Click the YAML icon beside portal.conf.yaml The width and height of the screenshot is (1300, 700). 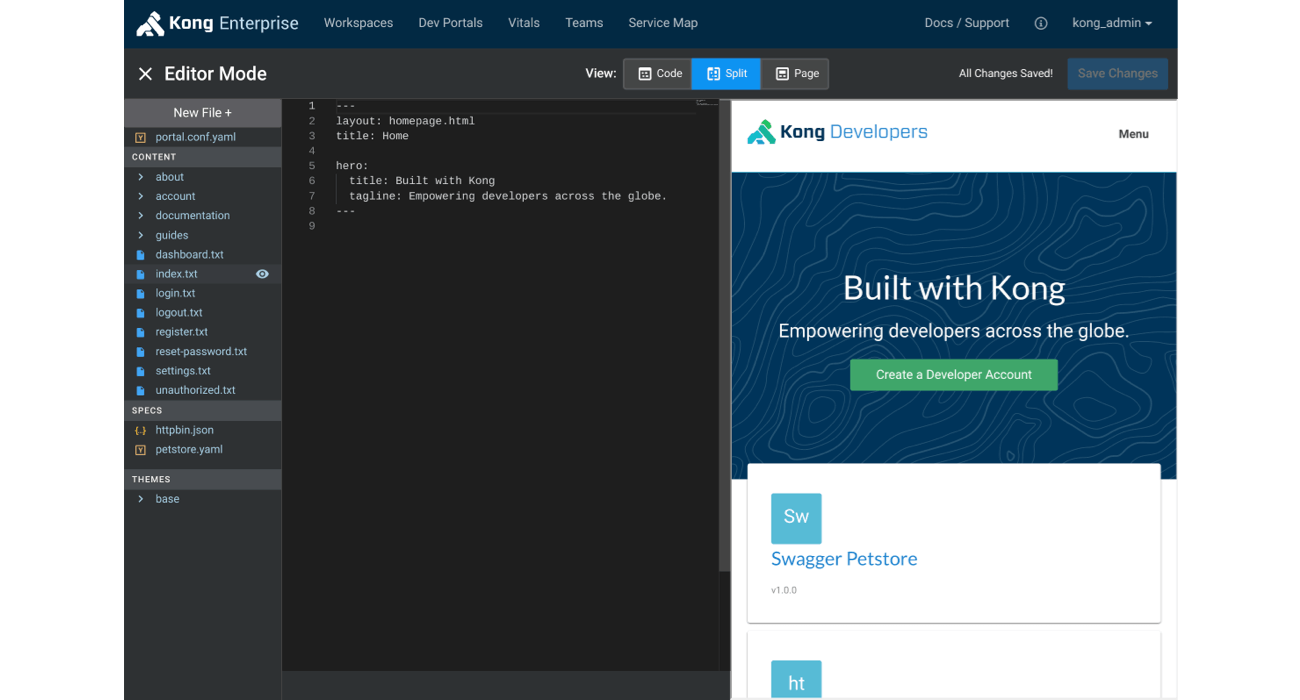tap(140, 137)
